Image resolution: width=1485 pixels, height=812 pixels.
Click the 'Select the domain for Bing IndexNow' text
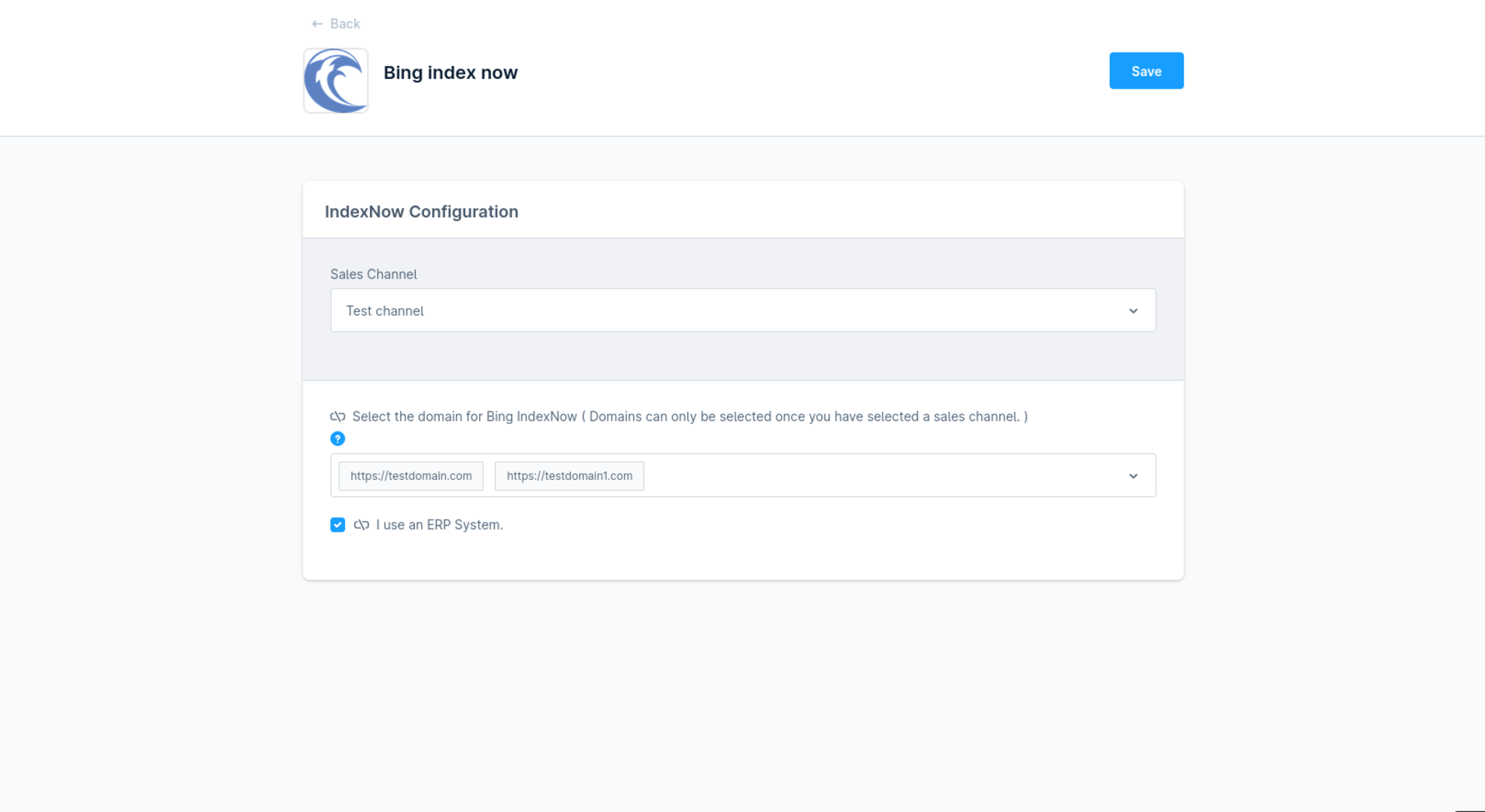tap(464, 417)
